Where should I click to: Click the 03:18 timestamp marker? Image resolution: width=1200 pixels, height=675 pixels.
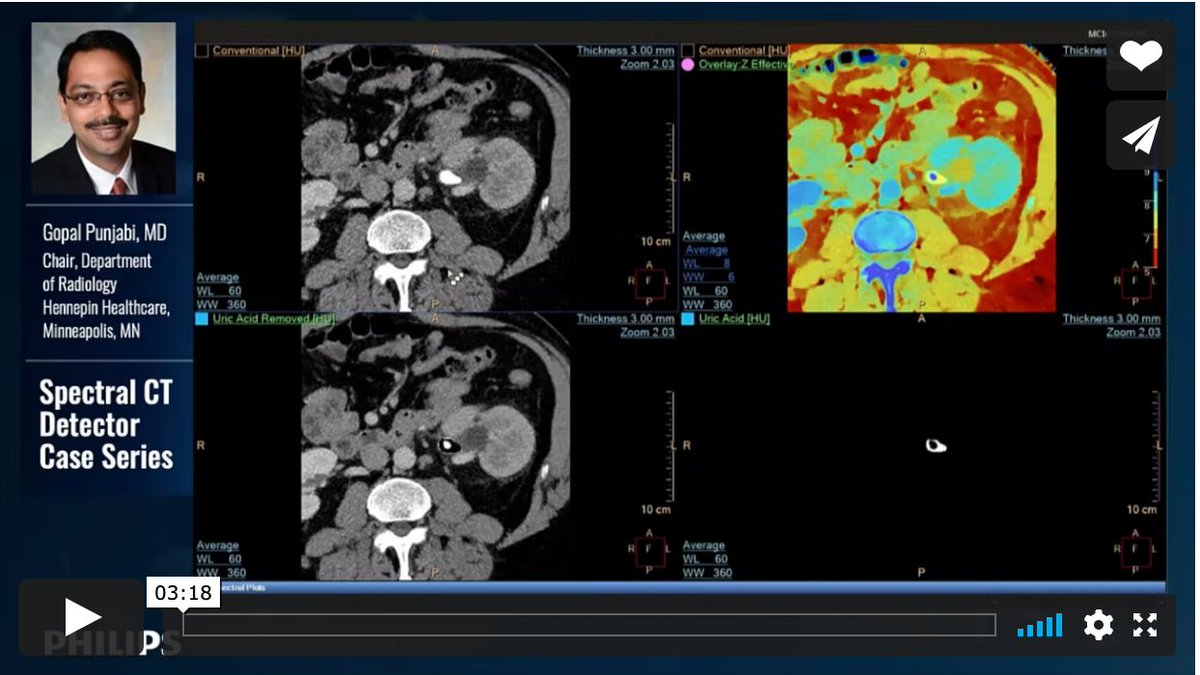183,592
